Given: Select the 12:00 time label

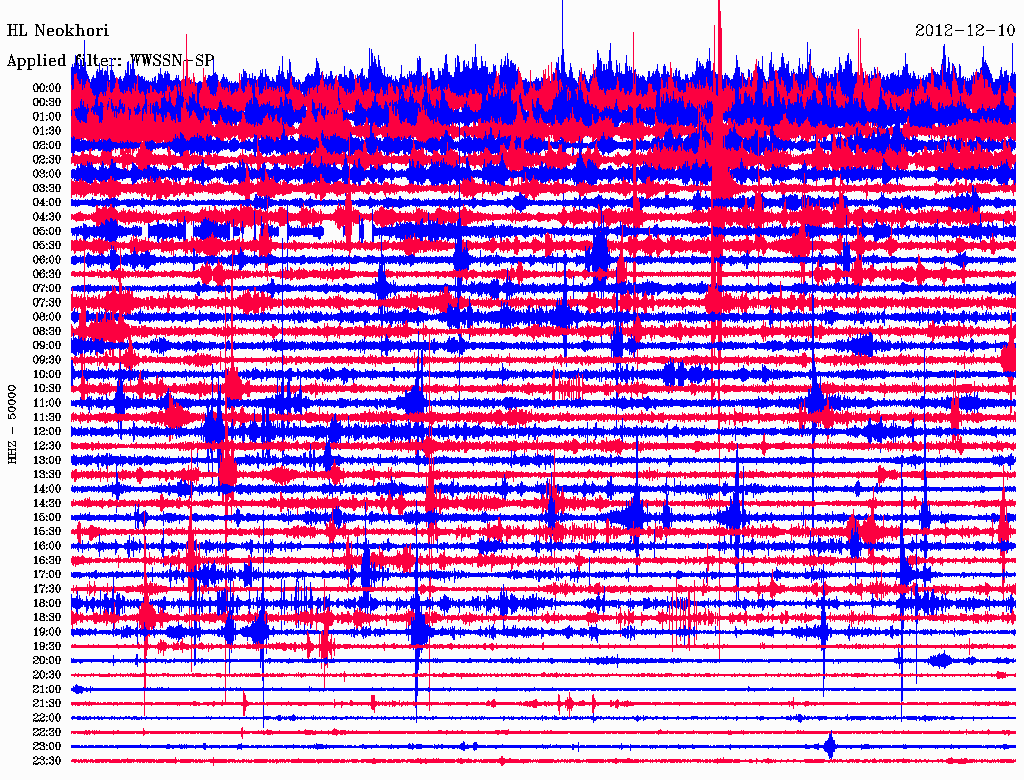Looking at the screenshot, I should click(46, 431).
